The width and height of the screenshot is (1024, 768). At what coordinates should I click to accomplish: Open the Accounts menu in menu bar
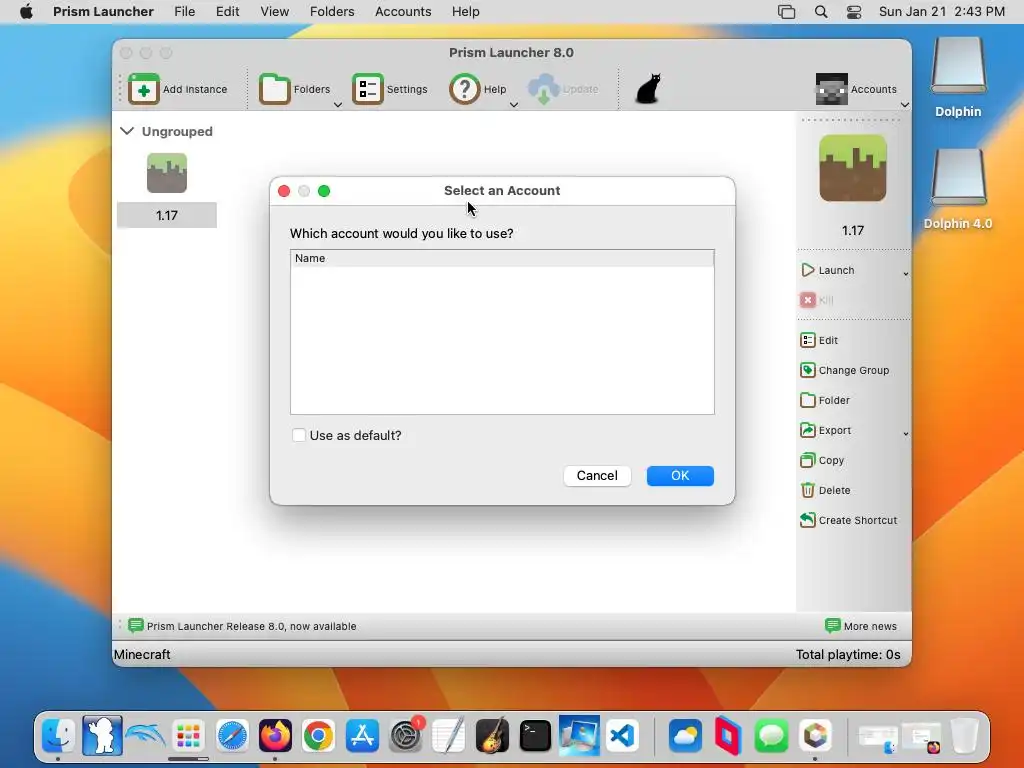(x=403, y=12)
